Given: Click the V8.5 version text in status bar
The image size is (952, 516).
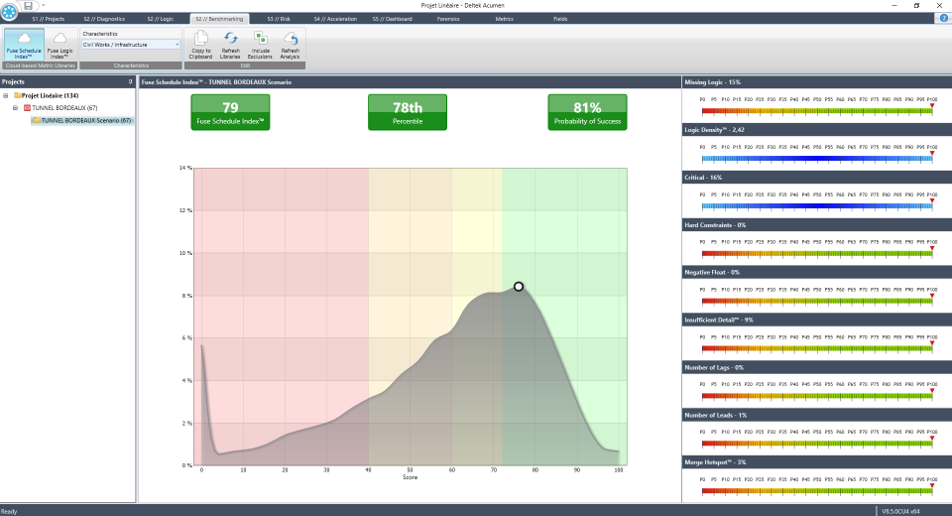Looking at the screenshot, I should (900, 511).
